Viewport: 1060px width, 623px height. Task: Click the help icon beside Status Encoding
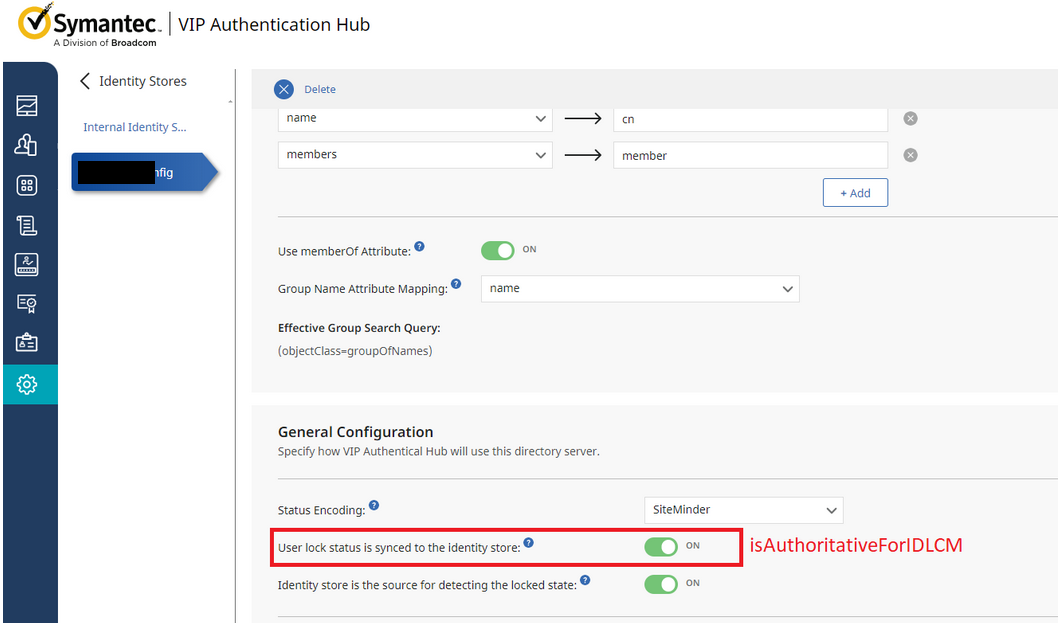(373, 505)
